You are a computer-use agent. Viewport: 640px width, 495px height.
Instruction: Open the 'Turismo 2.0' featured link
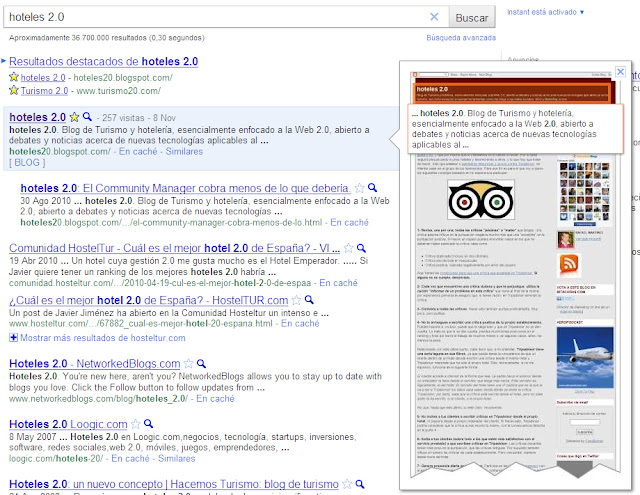[44, 91]
